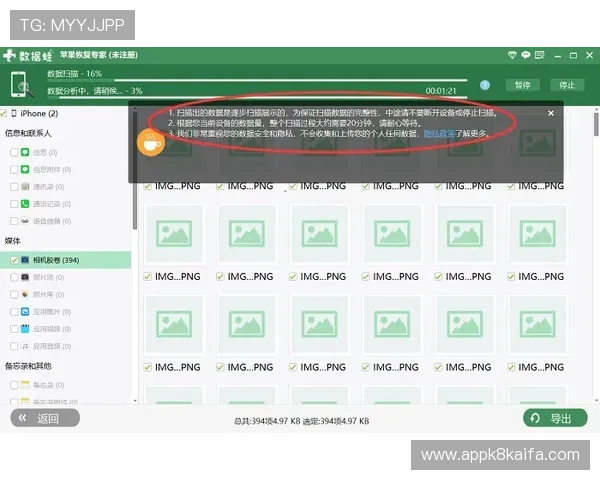The width and height of the screenshot is (600, 480).
Task: Select the 信息 messages icon
Action: click(25, 152)
